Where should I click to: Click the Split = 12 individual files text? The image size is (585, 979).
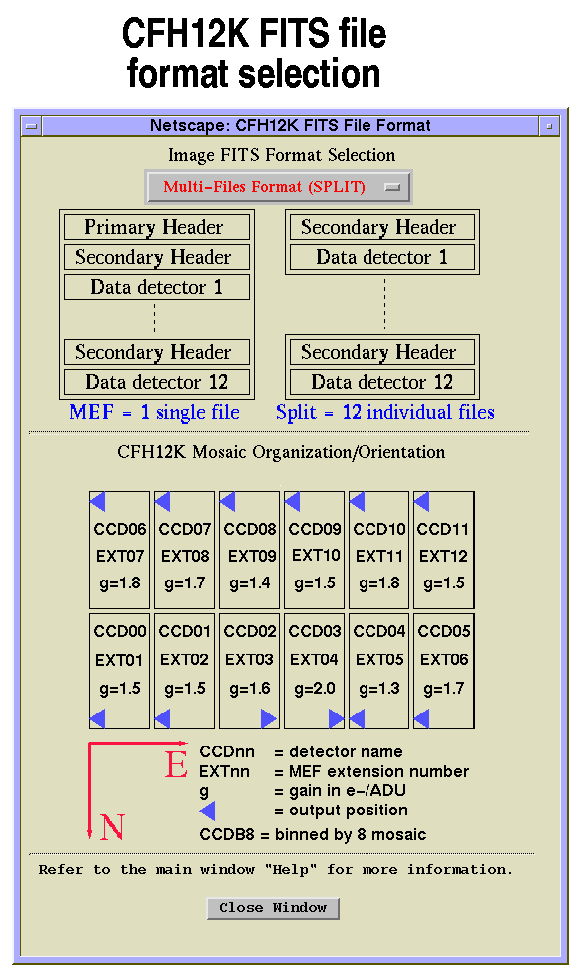pyautogui.click(x=385, y=412)
